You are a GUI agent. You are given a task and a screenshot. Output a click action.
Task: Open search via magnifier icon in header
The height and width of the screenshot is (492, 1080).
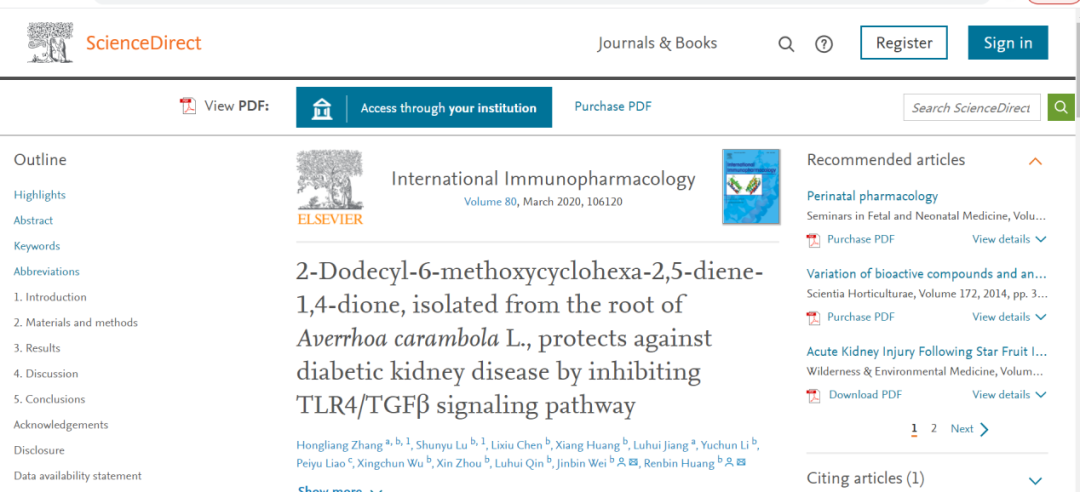click(786, 44)
